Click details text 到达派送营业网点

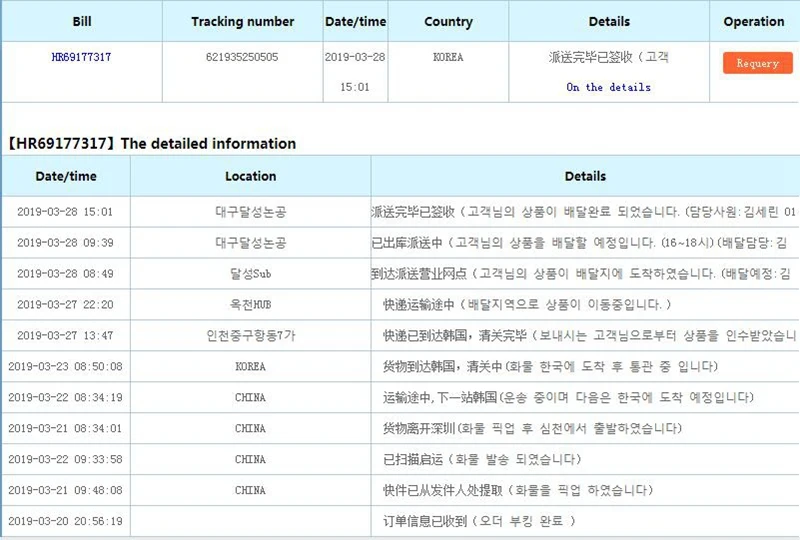pyautogui.click(x=419, y=274)
